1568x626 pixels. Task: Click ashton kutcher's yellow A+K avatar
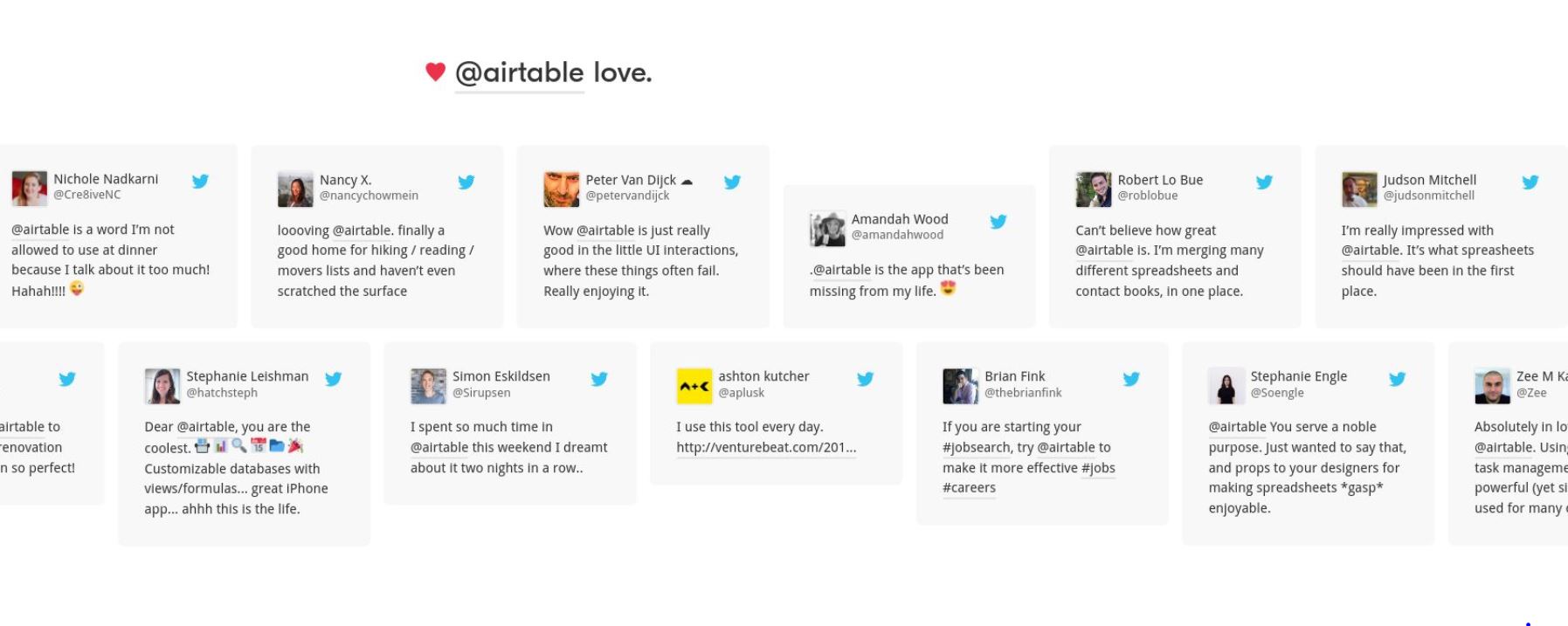[694, 386]
